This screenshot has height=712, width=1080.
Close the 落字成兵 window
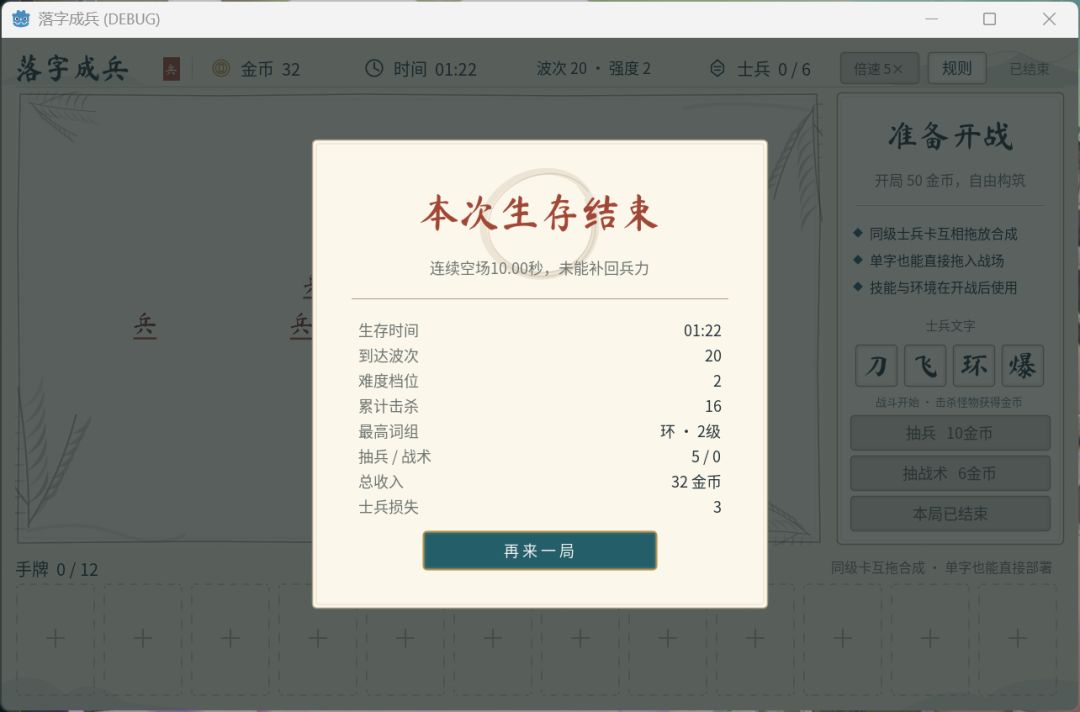click(x=1049, y=19)
